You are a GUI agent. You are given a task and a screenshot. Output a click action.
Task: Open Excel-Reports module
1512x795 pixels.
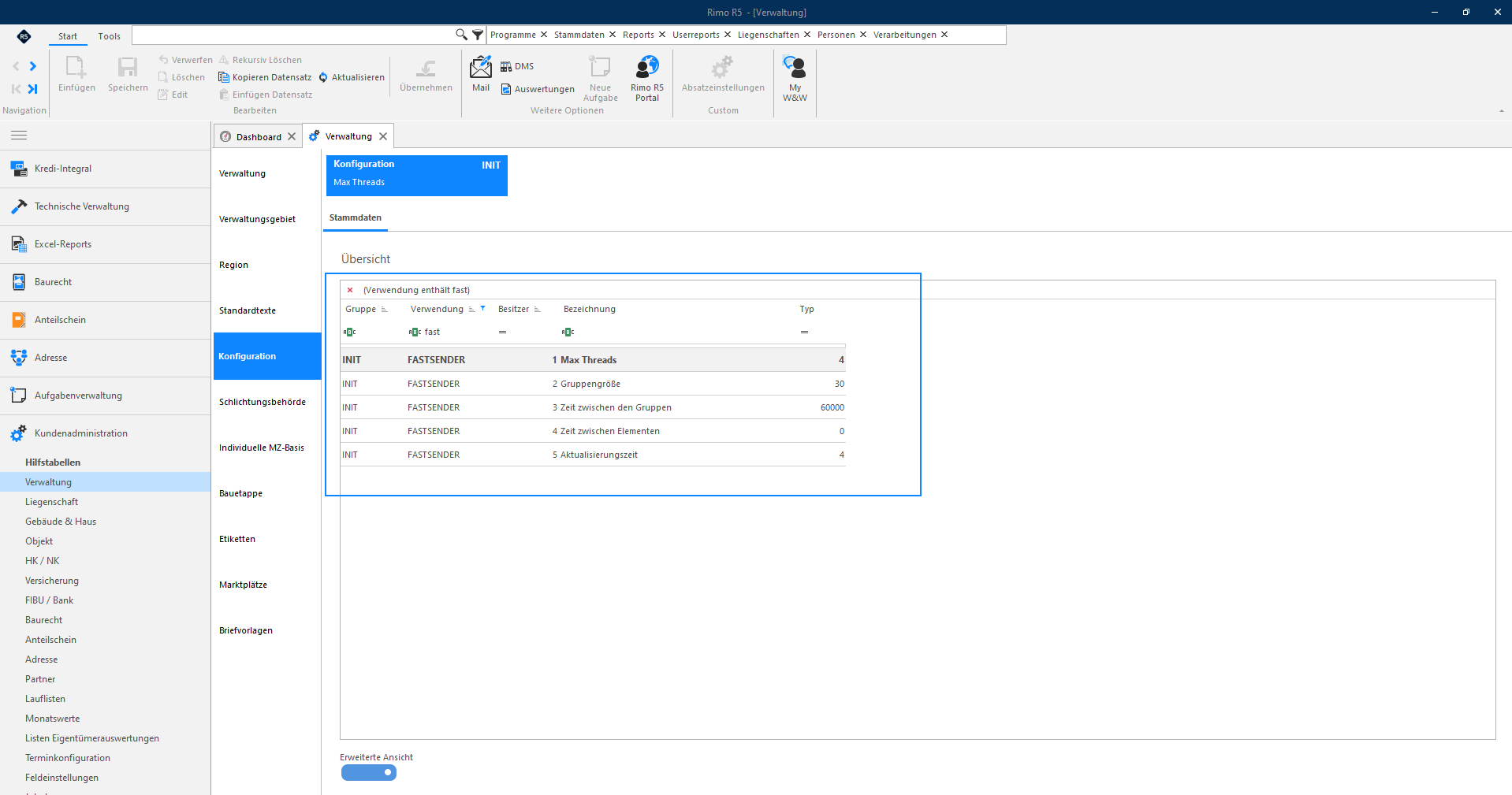pos(106,244)
